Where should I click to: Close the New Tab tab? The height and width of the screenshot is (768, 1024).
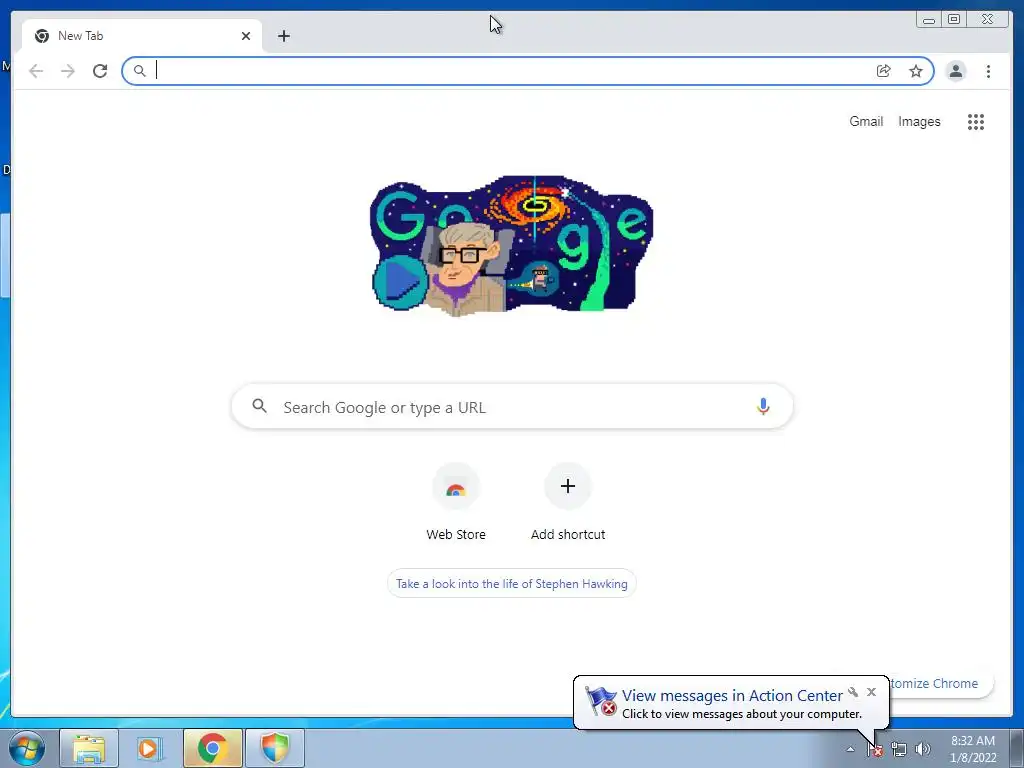pos(246,36)
